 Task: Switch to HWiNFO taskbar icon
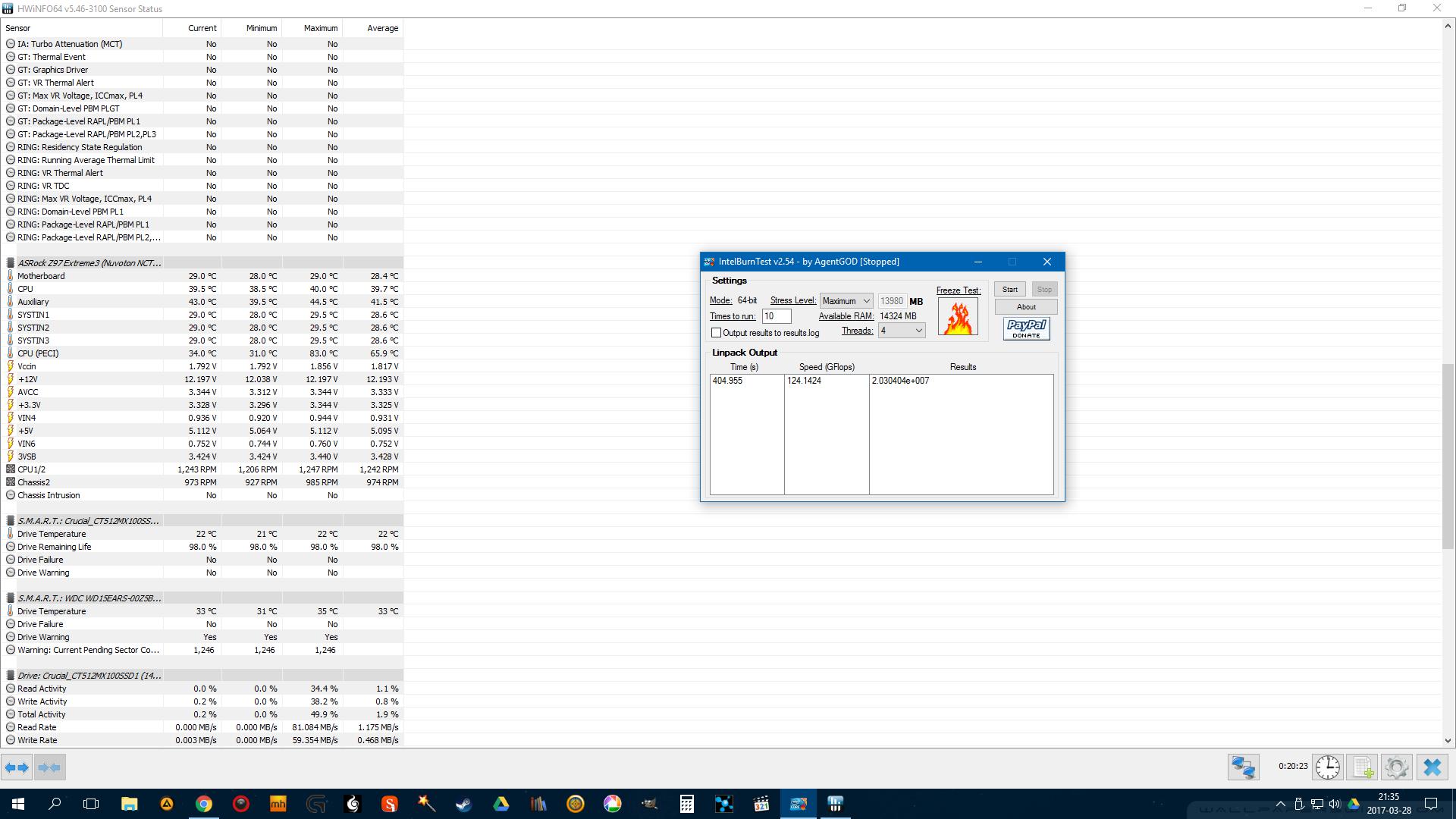[x=836, y=804]
